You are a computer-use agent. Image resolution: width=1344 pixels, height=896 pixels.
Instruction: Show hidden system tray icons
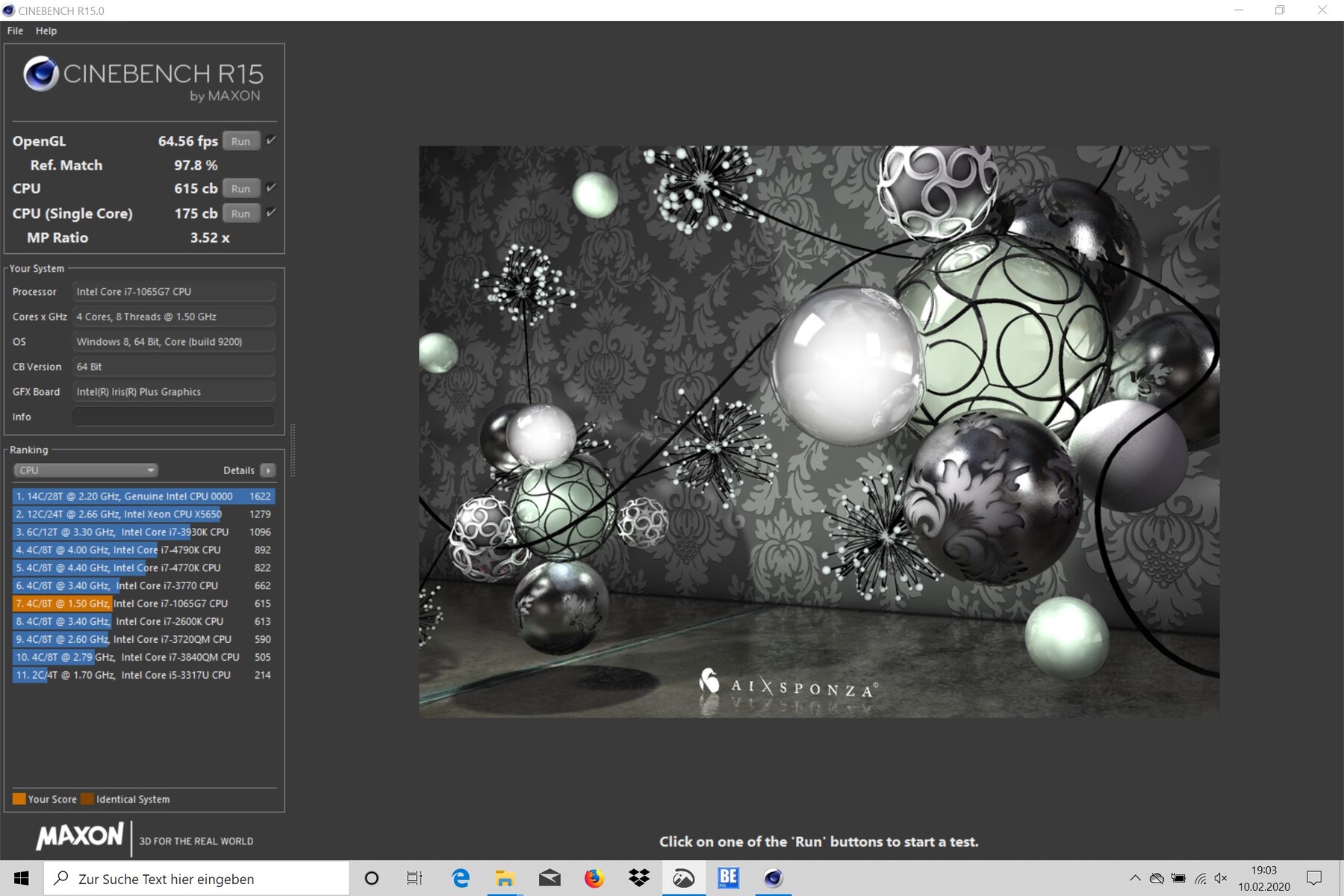pyautogui.click(x=1135, y=878)
